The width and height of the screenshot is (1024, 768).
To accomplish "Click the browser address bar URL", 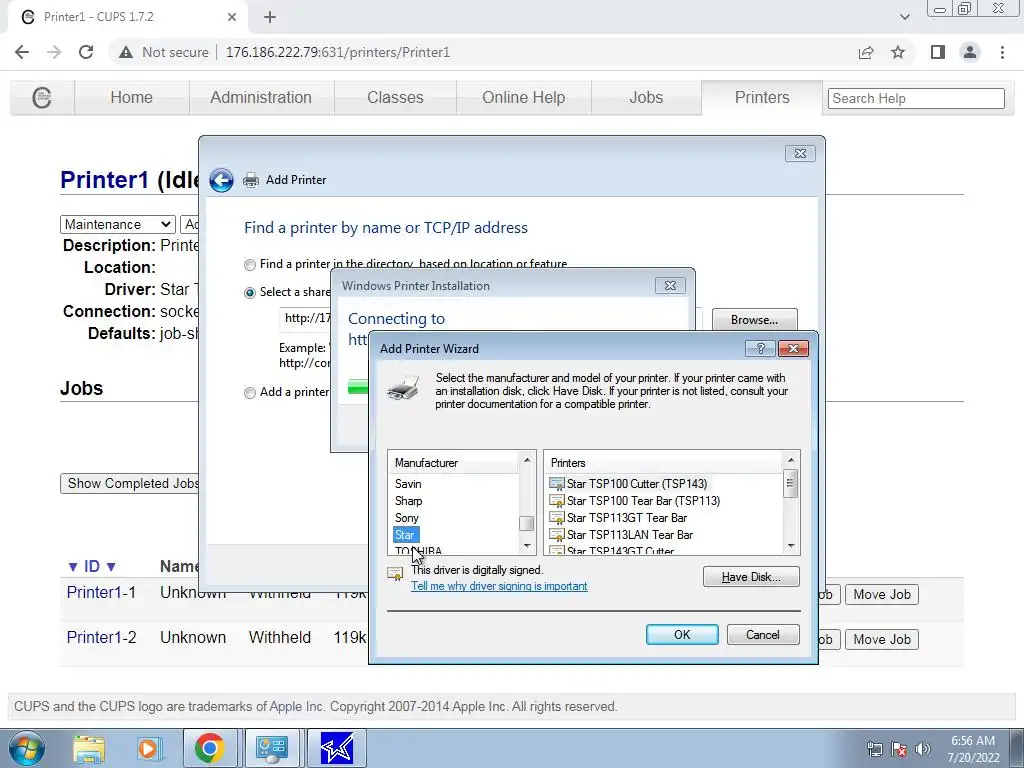I will (x=338, y=52).
